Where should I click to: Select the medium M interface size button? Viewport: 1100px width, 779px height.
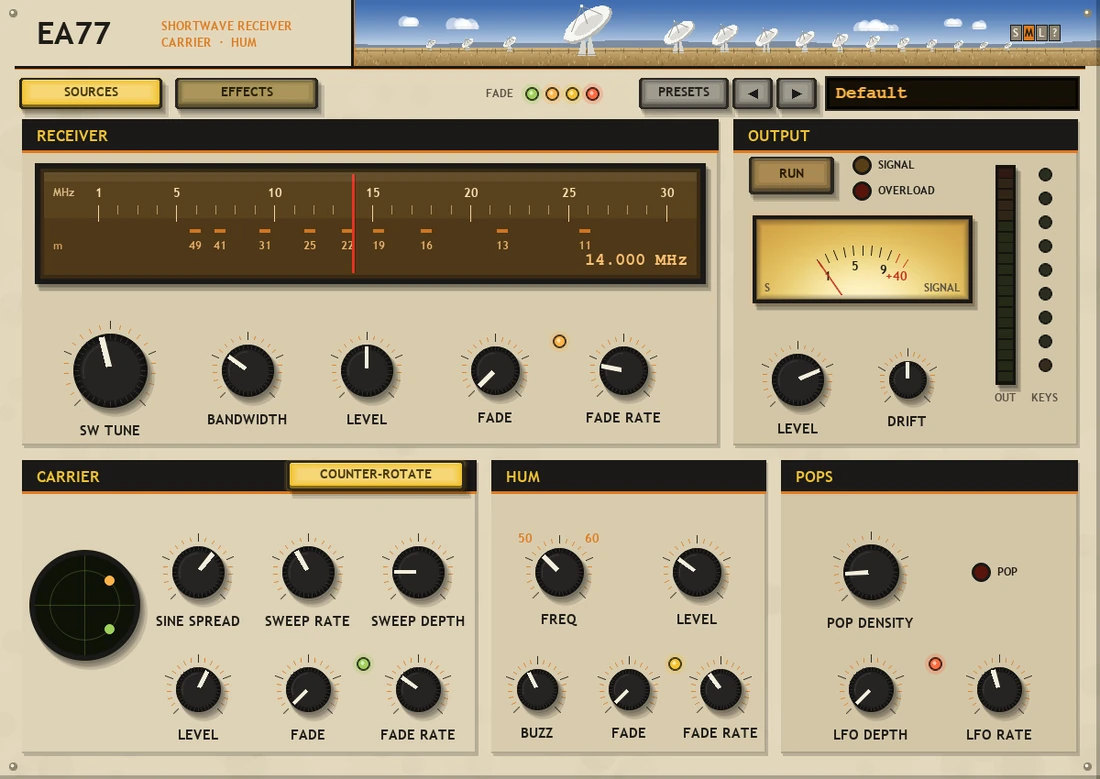1028,32
